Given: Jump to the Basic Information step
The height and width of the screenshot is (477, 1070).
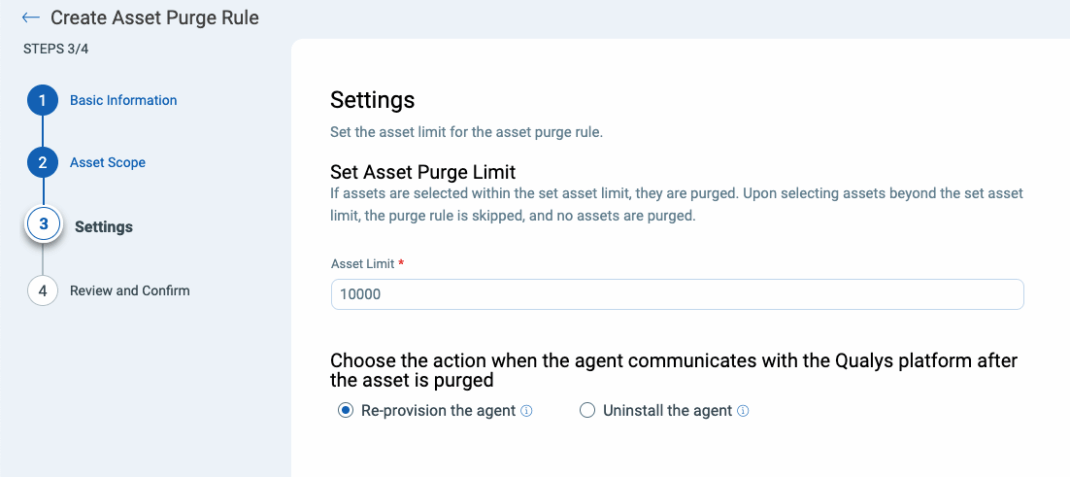Looking at the screenshot, I should point(124,100).
